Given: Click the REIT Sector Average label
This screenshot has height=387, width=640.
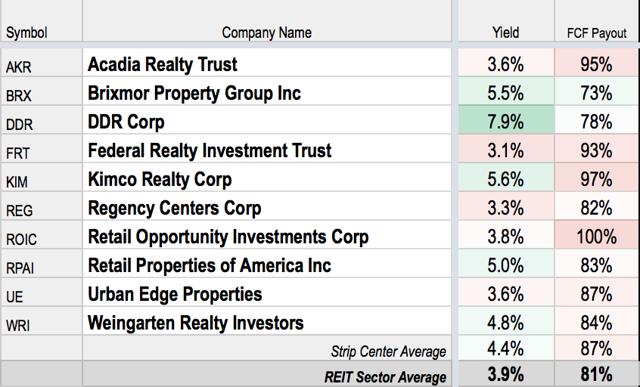Looking at the screenshot, I should click(x=385, y=377).
